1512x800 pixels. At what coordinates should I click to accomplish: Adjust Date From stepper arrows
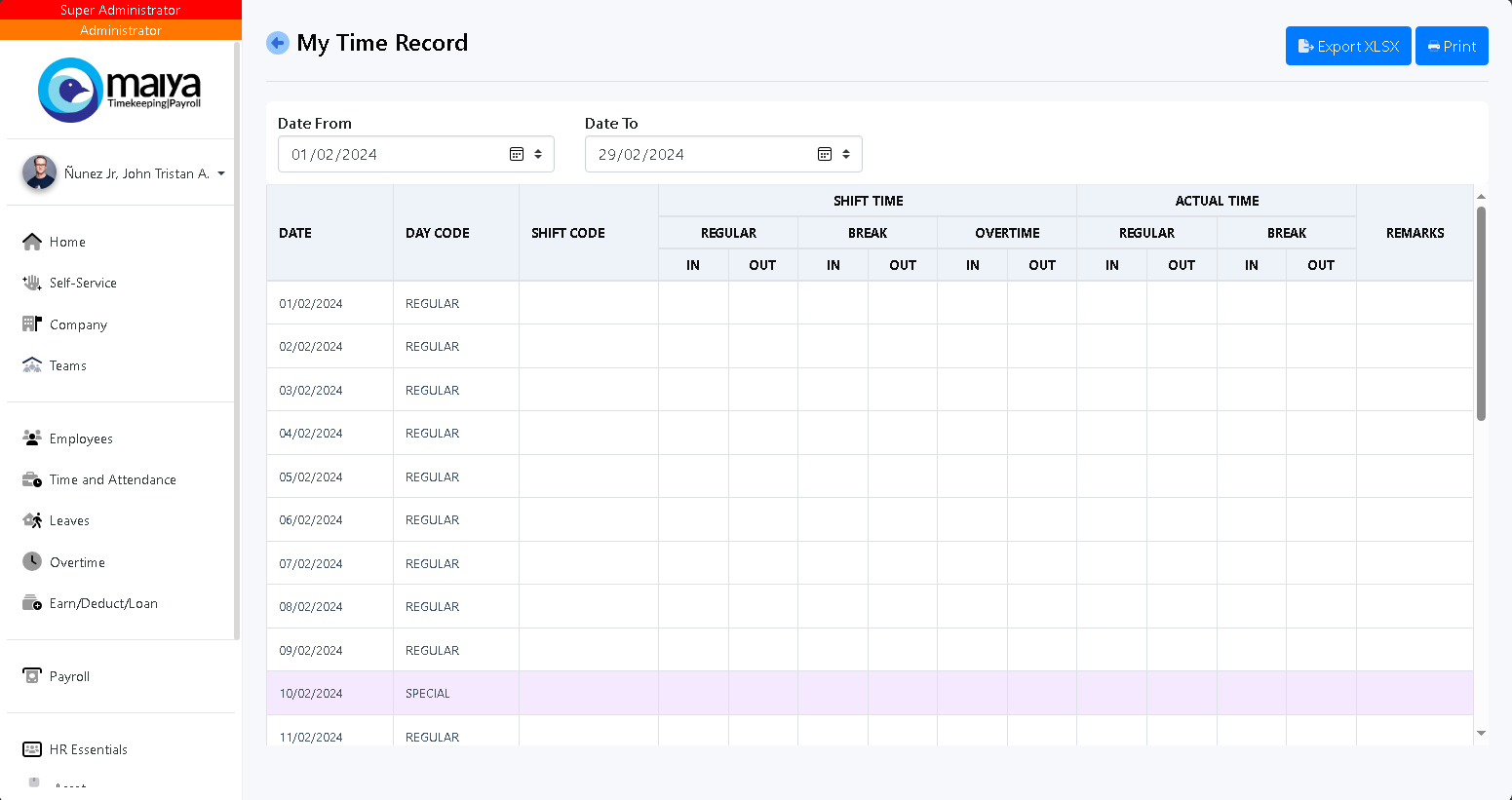pos(538,154)
